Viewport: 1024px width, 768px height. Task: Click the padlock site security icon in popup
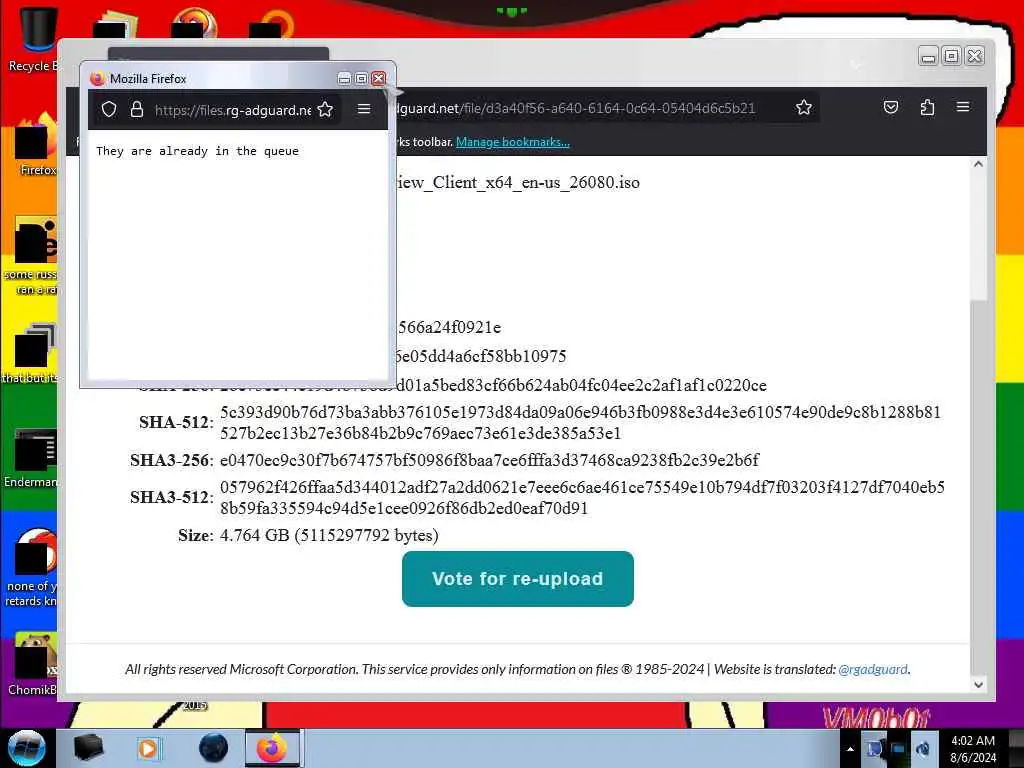136,109
